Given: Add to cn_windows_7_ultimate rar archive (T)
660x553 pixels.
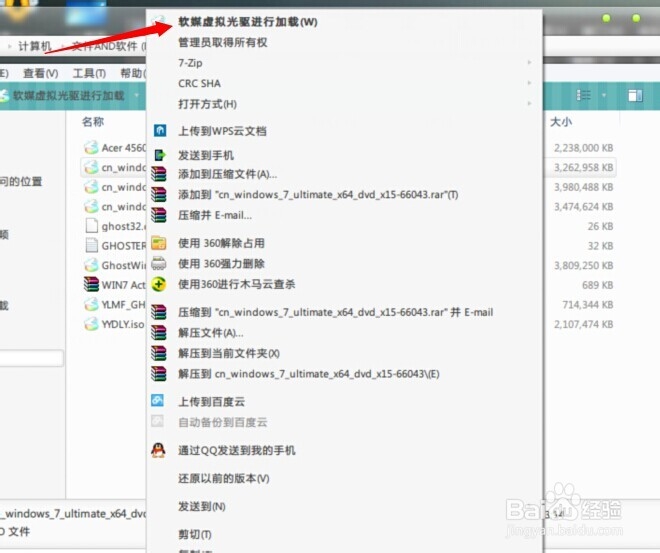Looking at the screenshot, I should click(x=318, y=195).
